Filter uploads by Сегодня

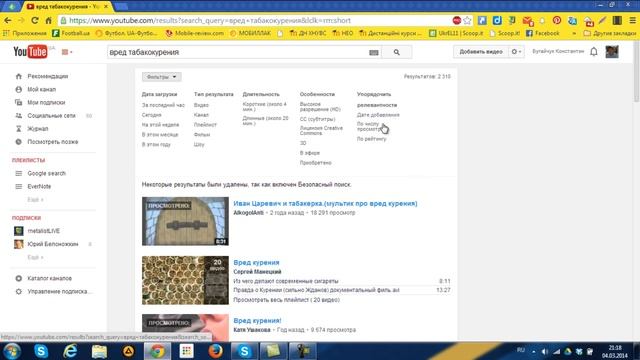151,115
